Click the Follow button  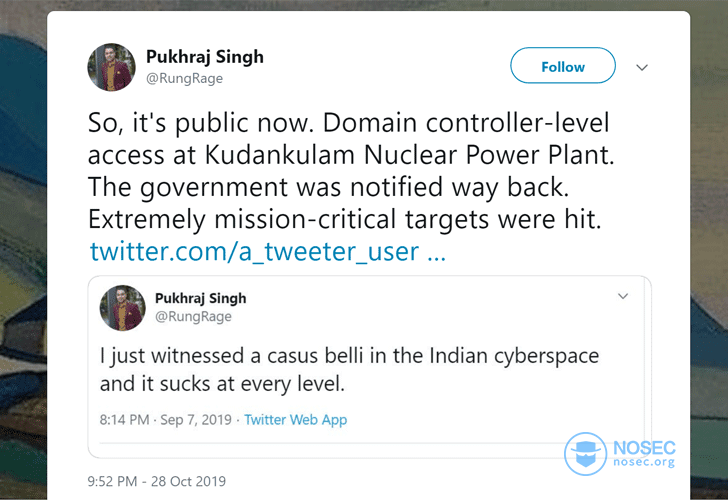pos(563,65)
